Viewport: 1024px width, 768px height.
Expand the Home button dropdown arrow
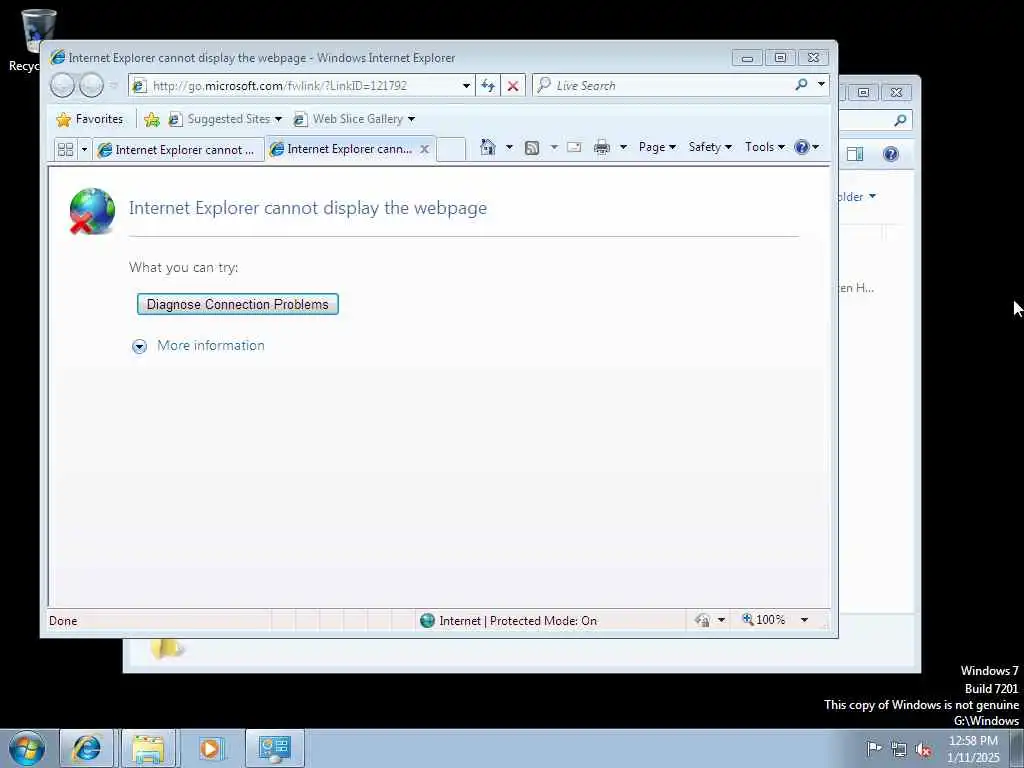coord(509,147)
